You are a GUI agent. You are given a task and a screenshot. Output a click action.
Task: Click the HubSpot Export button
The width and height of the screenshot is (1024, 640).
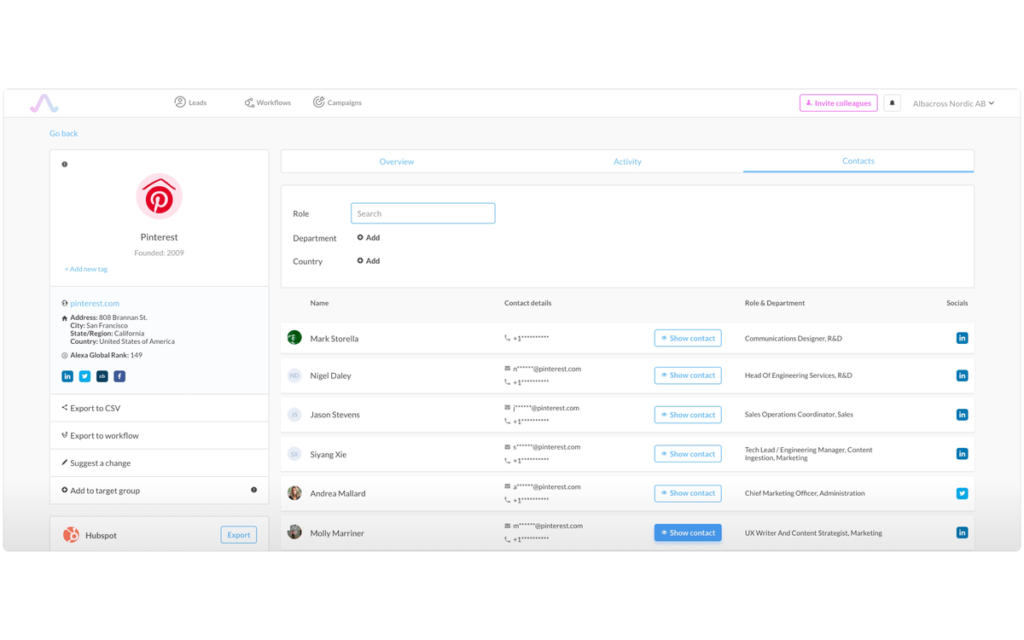click(x=238, y=535)
